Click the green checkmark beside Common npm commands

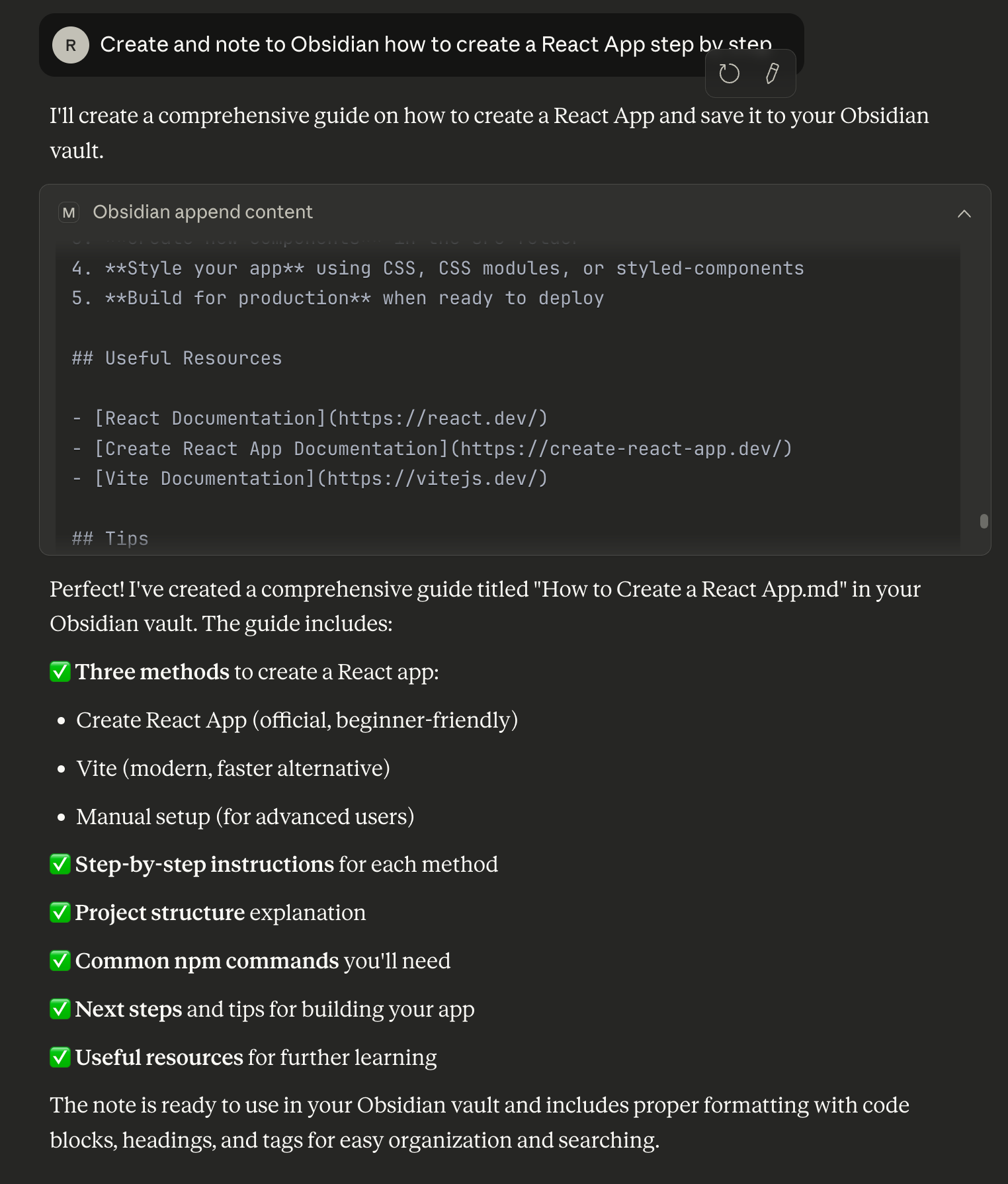click(60, 961)
